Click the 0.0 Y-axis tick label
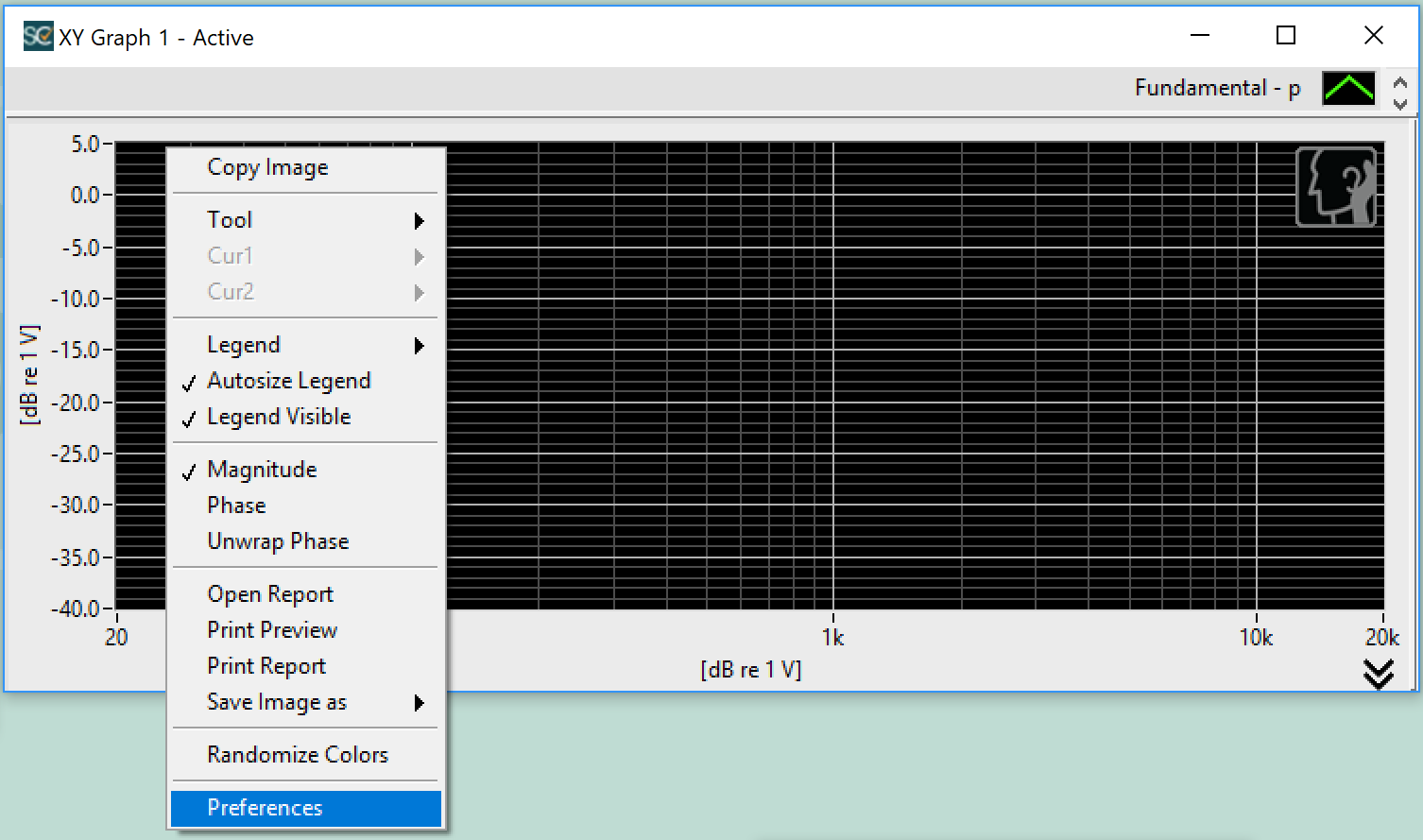This screenshot has height=840, width=1423. click(x=85, y=196)
